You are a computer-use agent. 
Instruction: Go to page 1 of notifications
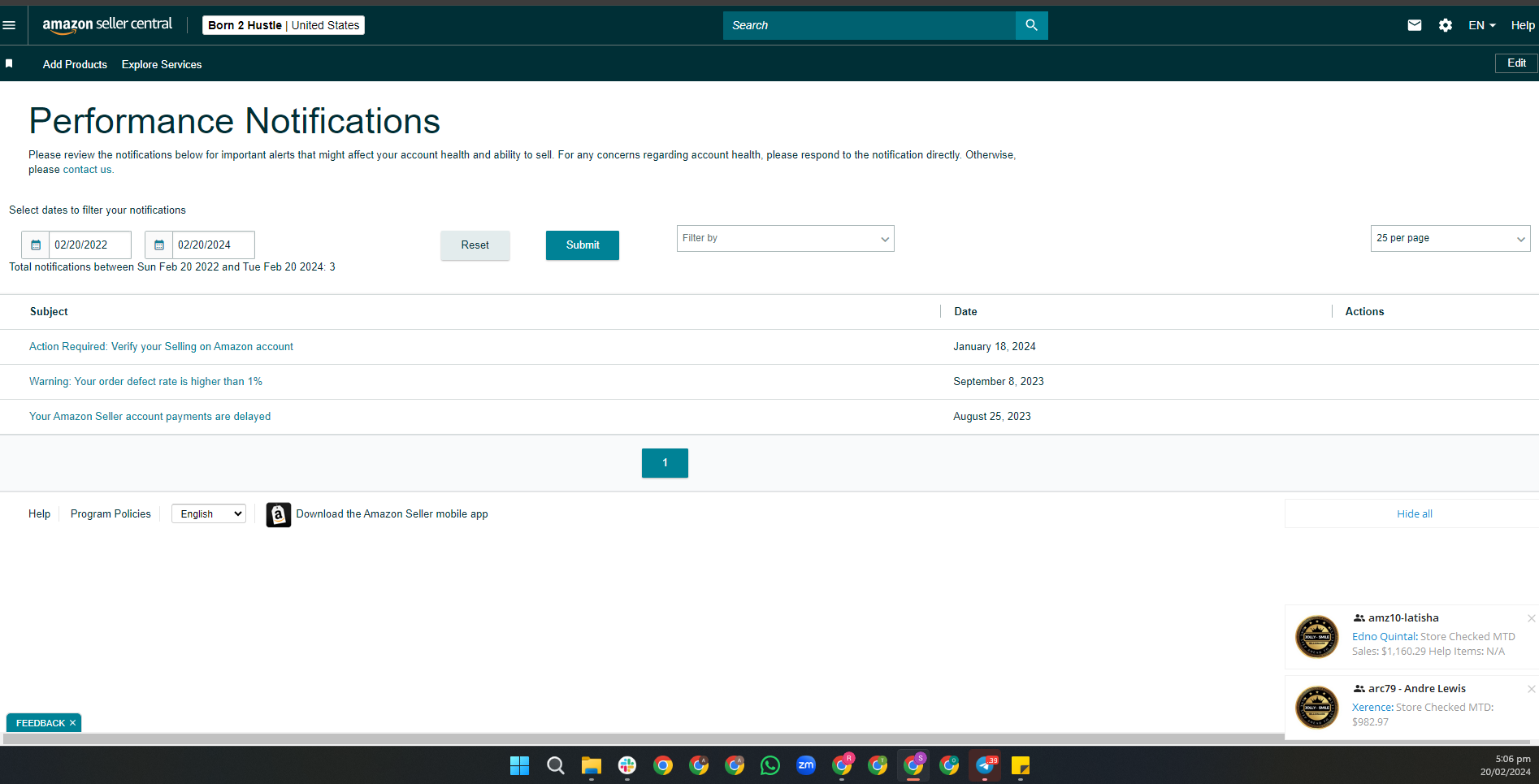pyautogui.click(x=665, y=463)
